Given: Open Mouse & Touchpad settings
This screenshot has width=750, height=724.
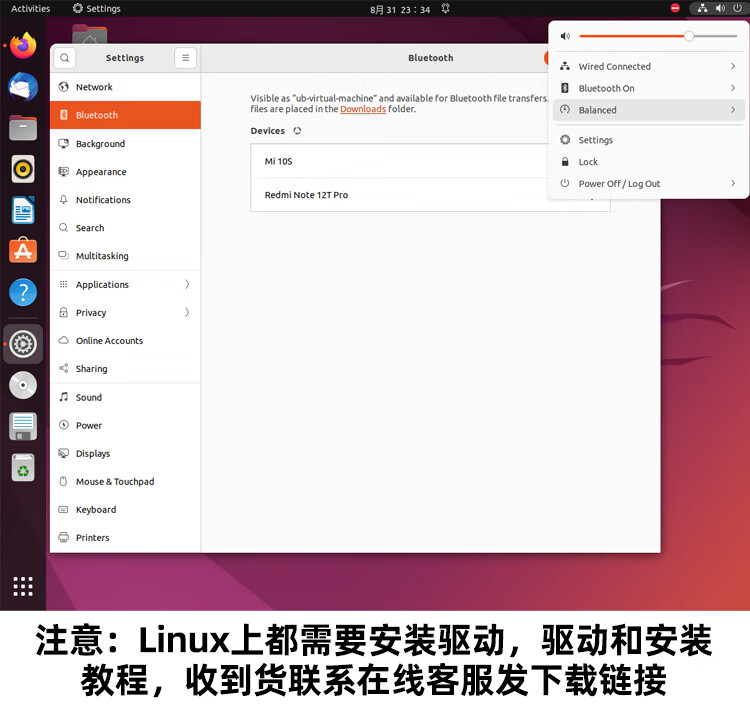Looking at the screenshot, I should coord(125,482).
